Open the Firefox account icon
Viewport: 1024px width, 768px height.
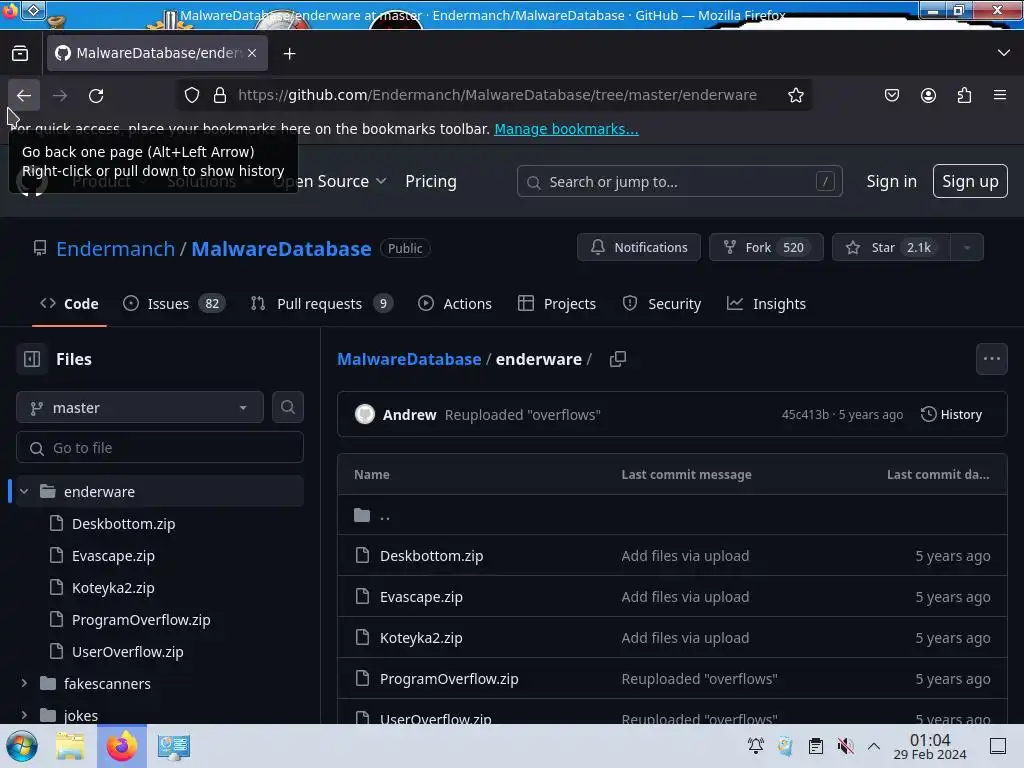928,95
